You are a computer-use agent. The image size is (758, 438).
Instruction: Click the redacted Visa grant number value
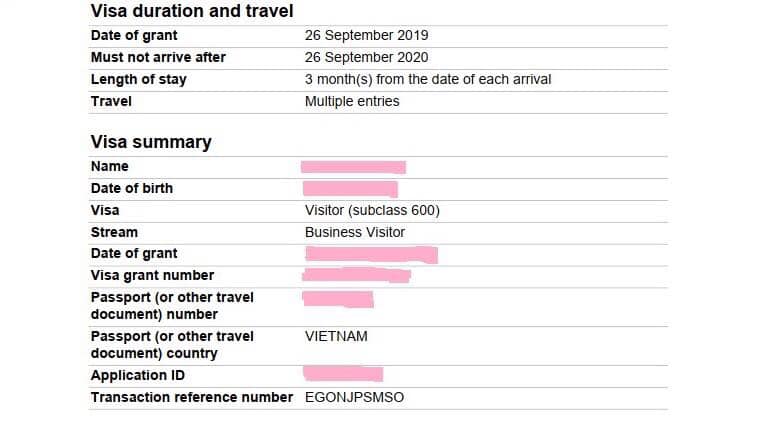[357, 274]
